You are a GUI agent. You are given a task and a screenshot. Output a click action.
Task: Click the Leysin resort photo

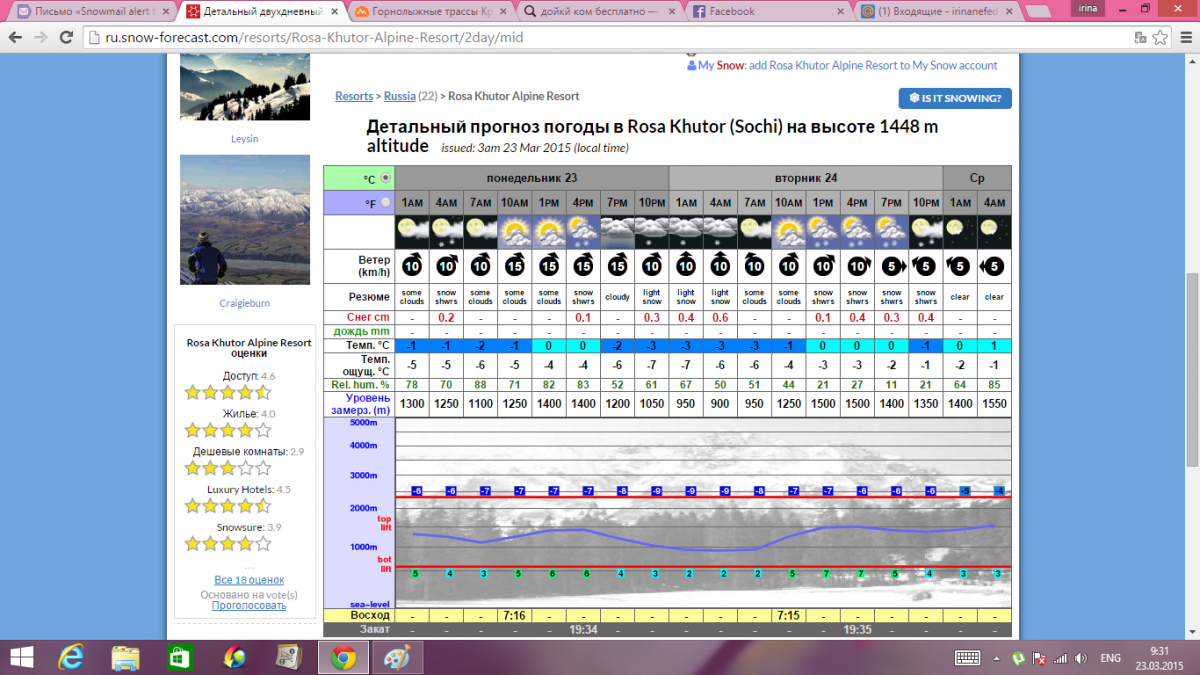245,88
